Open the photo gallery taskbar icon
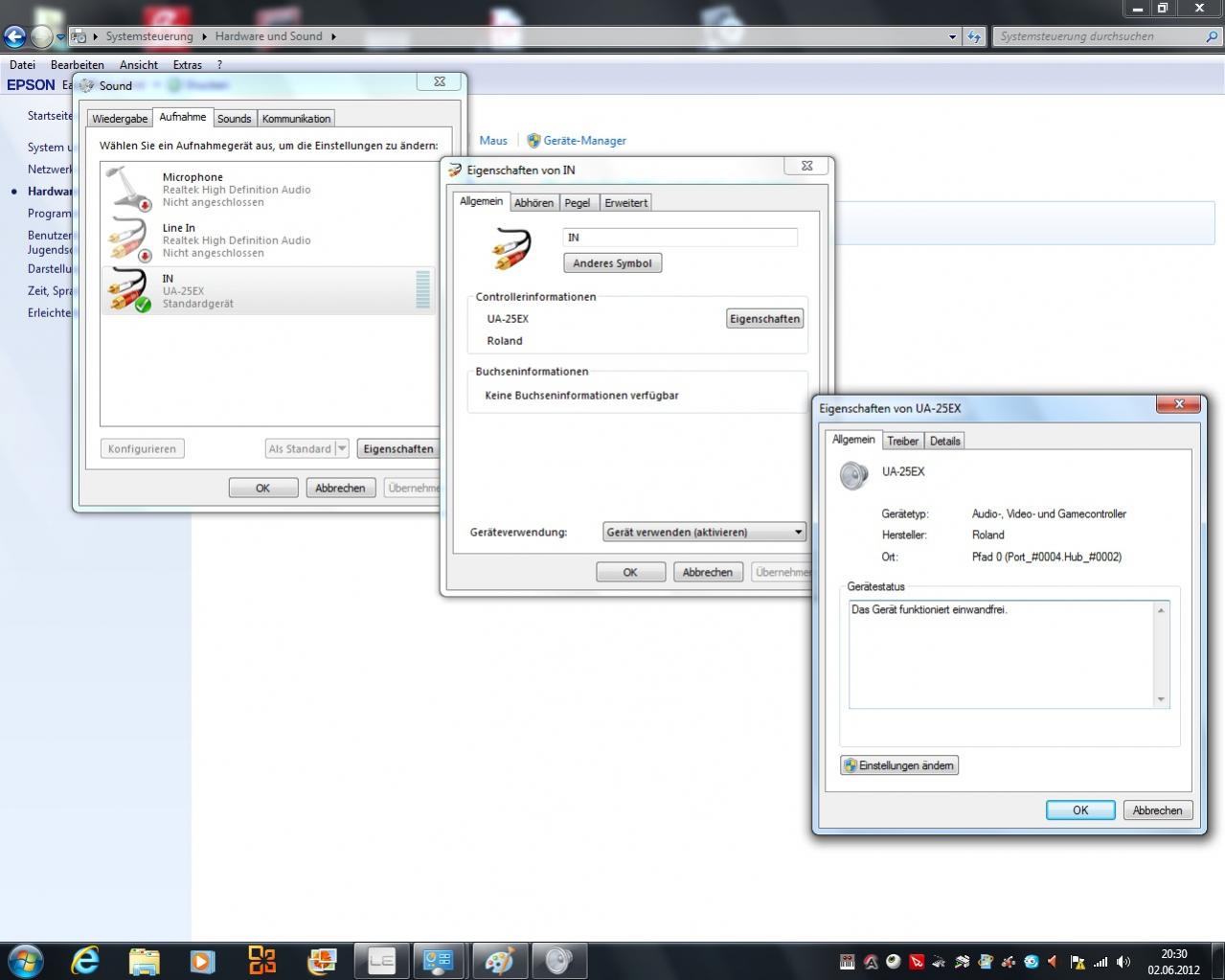This screenshot has height=980, width=1225. (322, 961)
